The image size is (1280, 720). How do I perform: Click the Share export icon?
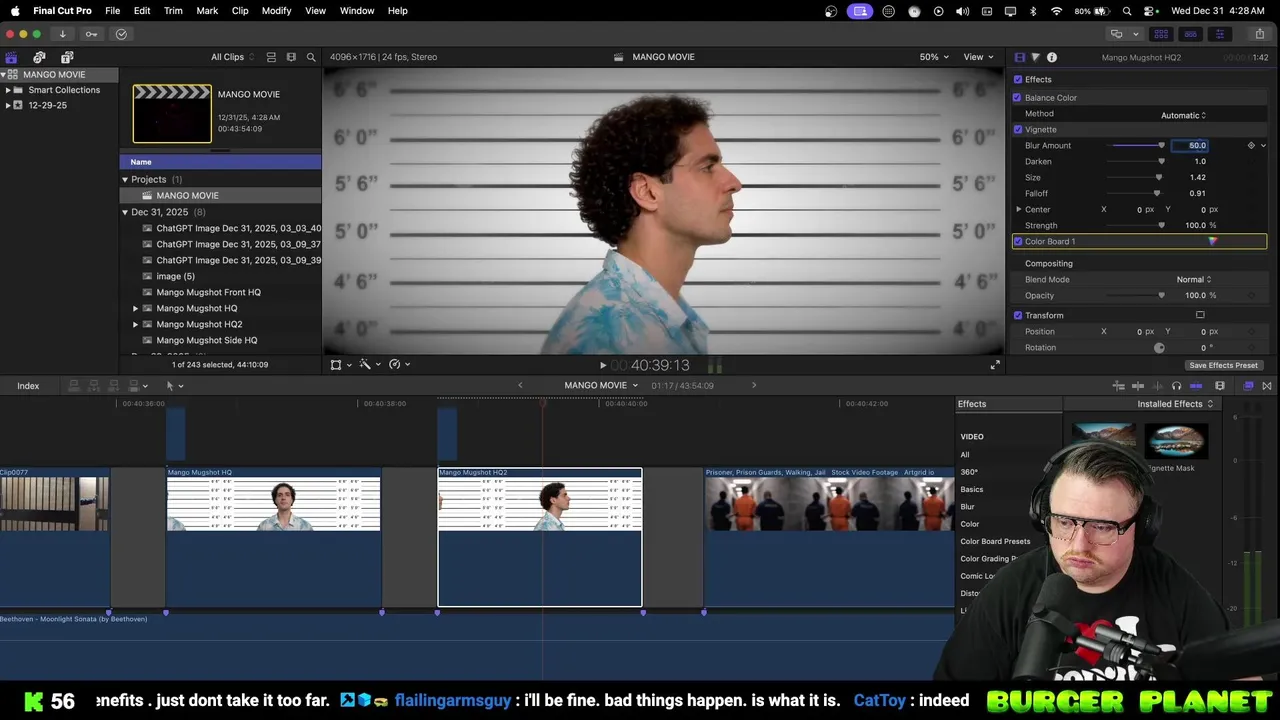click(1259, 34)
